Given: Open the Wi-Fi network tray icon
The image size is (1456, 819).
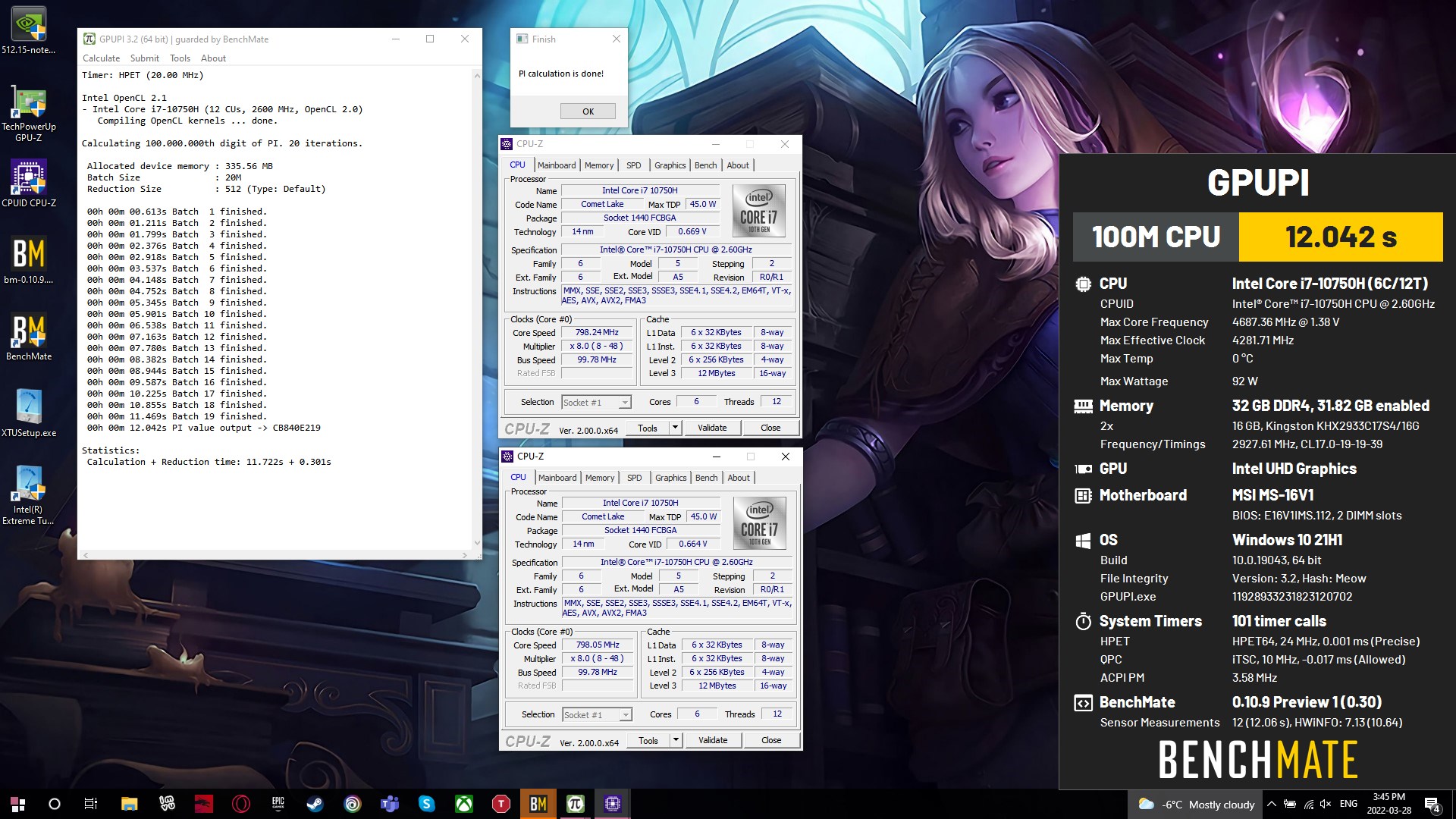Looking at the screenshot, I should (1309, 804).
